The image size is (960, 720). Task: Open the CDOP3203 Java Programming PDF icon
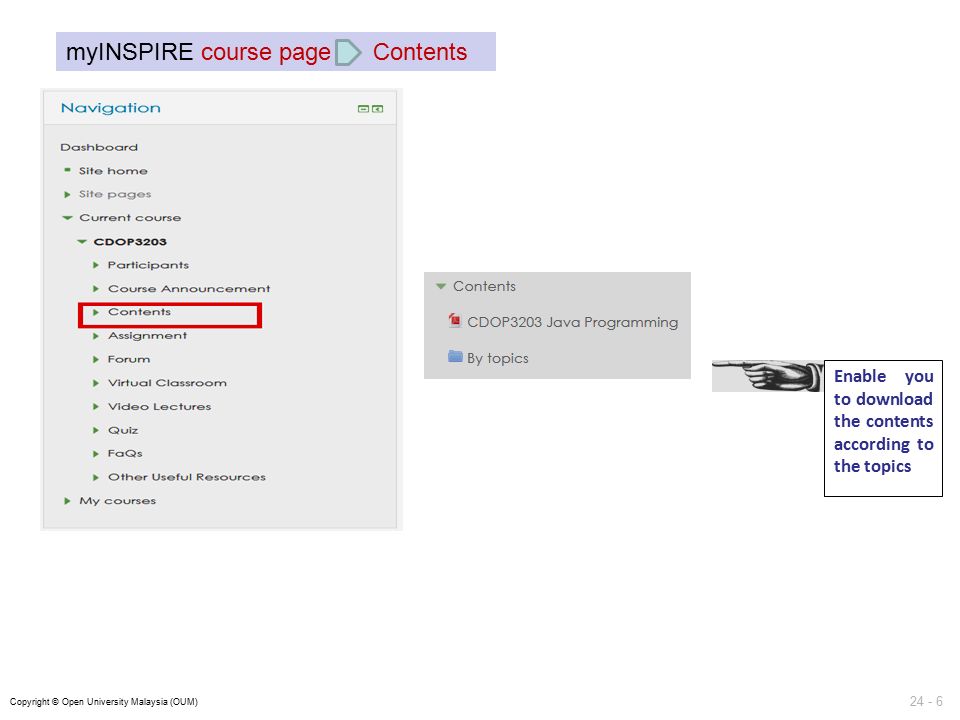coord(454,320)
